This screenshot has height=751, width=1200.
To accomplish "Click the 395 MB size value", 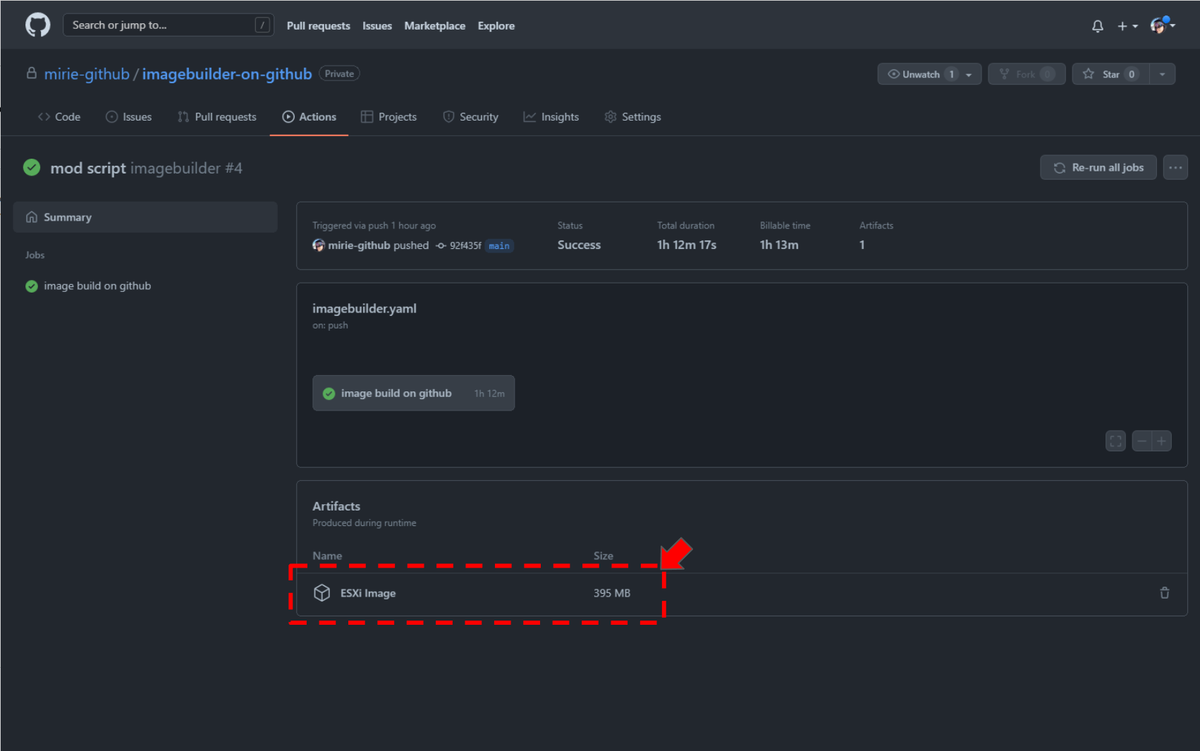I will (612, 593).
